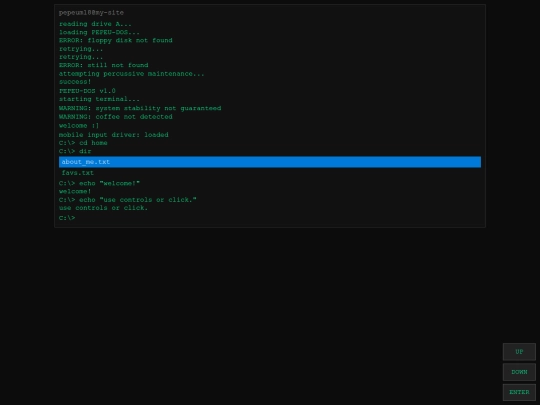
Task: Open the favs.txt file entry
Action: pos(270,173)
